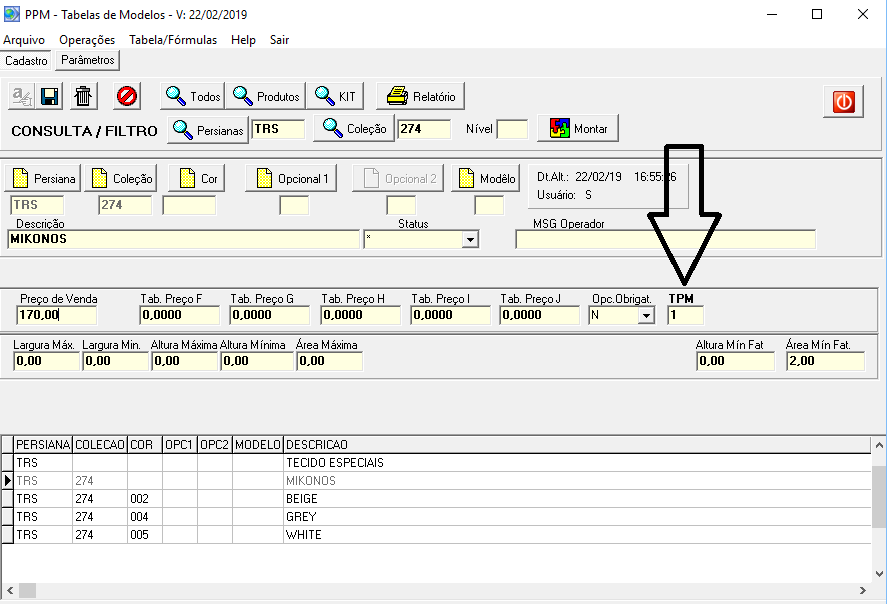This screenshot has height=604, width=887.
Task: Click the Área Máxima field
Action: pyautogui.click(x=329, y=361)
